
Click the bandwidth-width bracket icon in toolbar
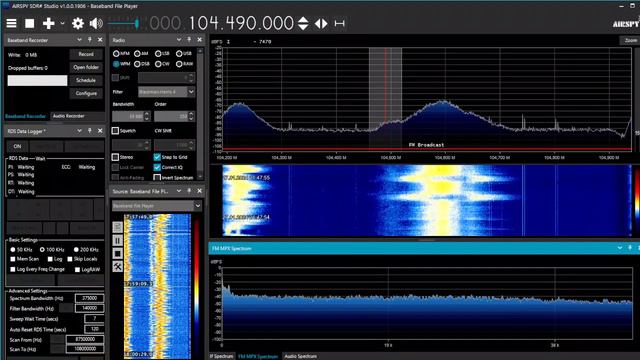[x=340, y=23]
